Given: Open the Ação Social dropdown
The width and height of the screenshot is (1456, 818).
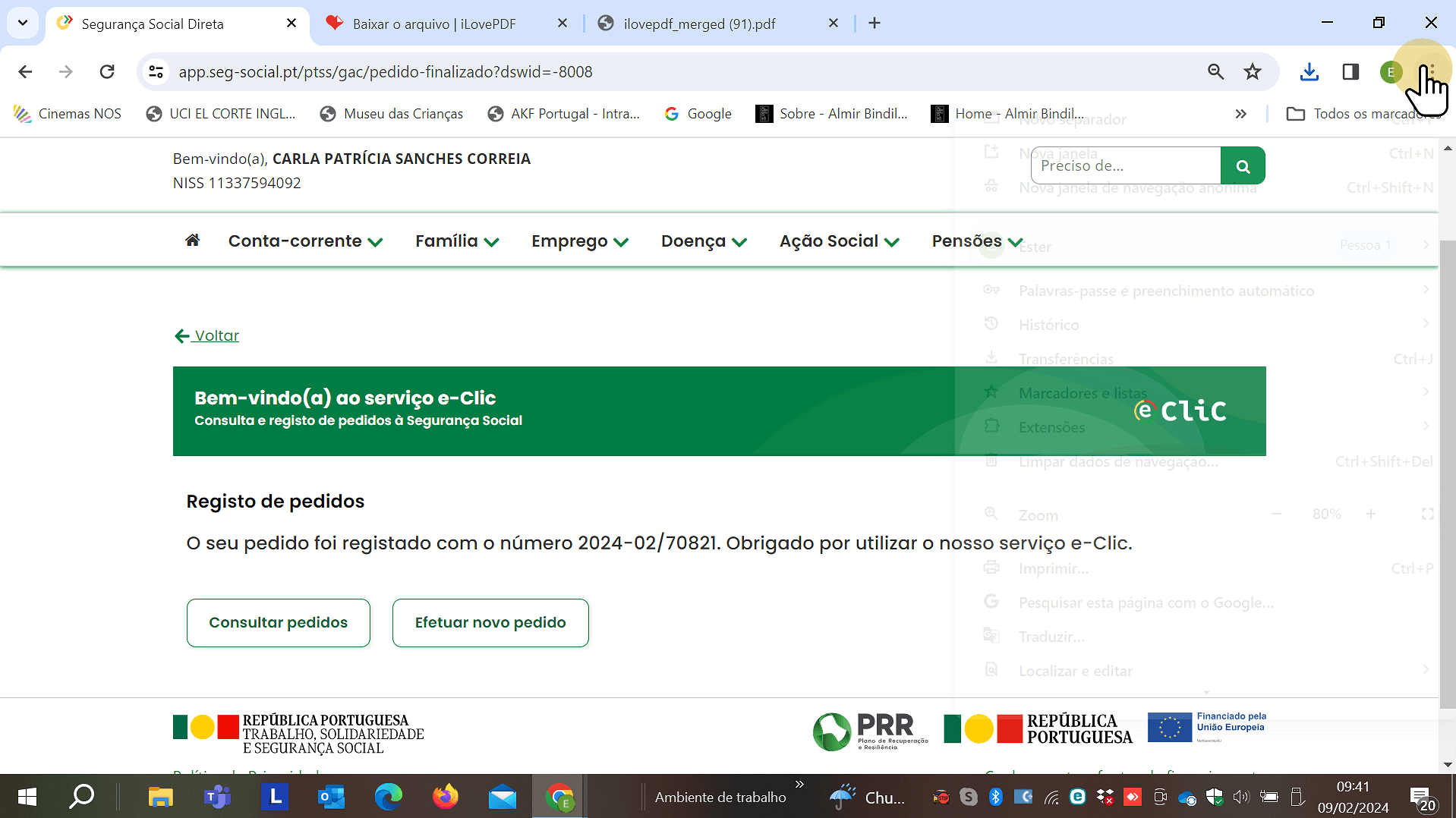Looking at the screenshot, I should (839, 241).
